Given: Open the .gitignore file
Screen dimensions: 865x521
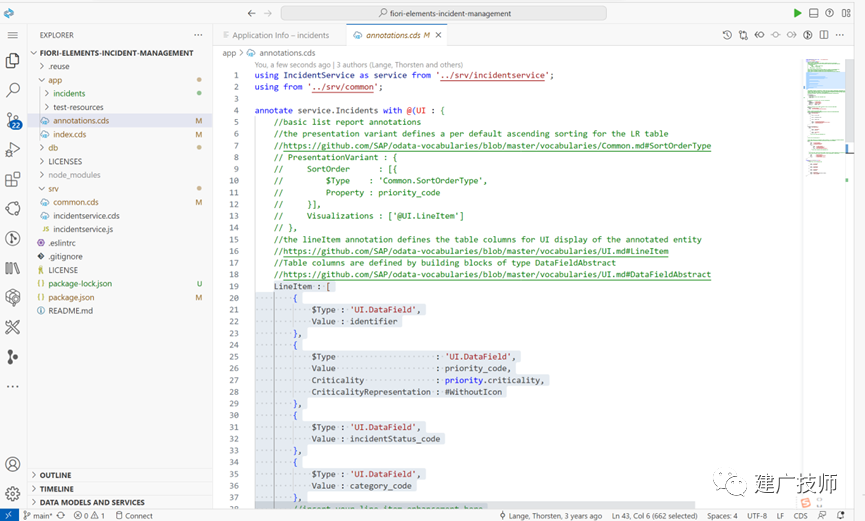Looking at the screenshot, I should click(x=65, y=257).
